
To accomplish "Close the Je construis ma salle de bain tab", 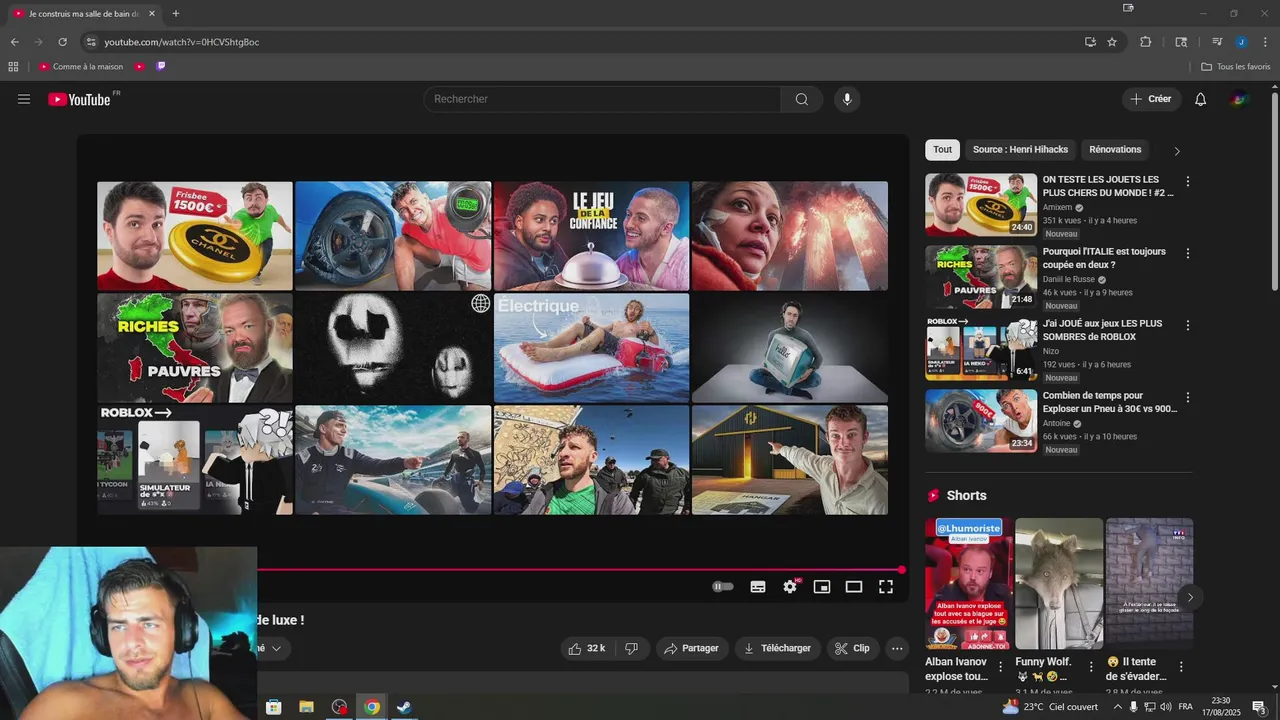I will tap(152, 13).
